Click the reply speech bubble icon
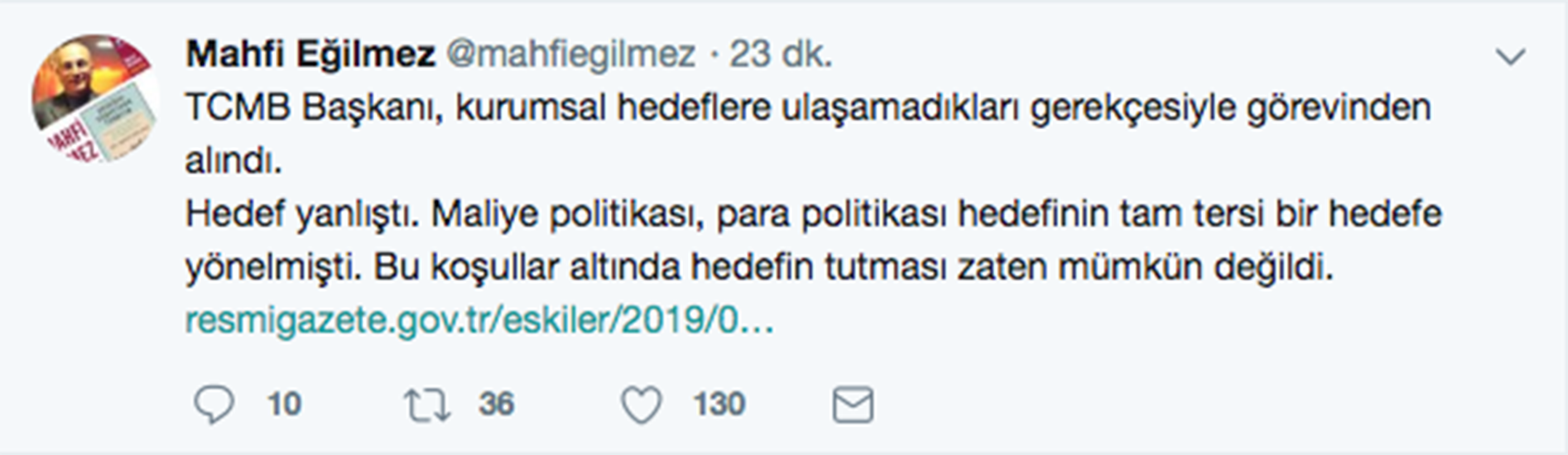This screenshot has width=1568, height=455. pos(214,405)
